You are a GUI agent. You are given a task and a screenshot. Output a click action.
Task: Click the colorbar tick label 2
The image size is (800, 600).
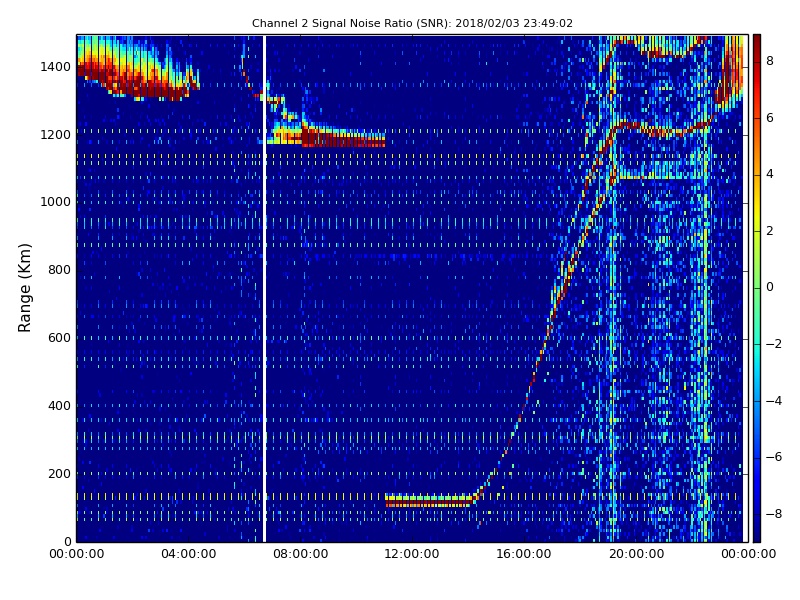point(770,231)
